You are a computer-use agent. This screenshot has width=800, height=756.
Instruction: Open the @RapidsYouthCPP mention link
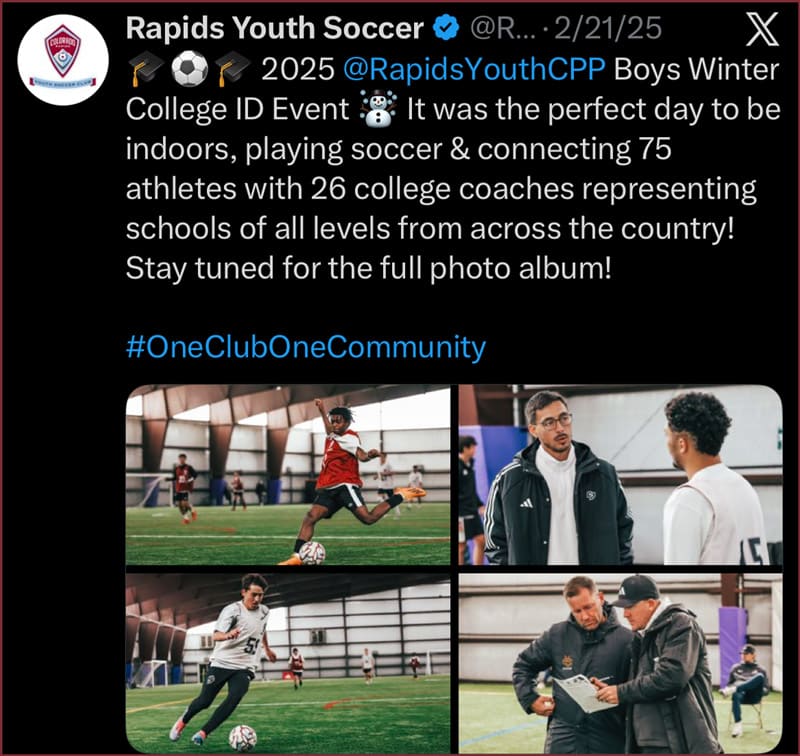[x=474, y=69]
